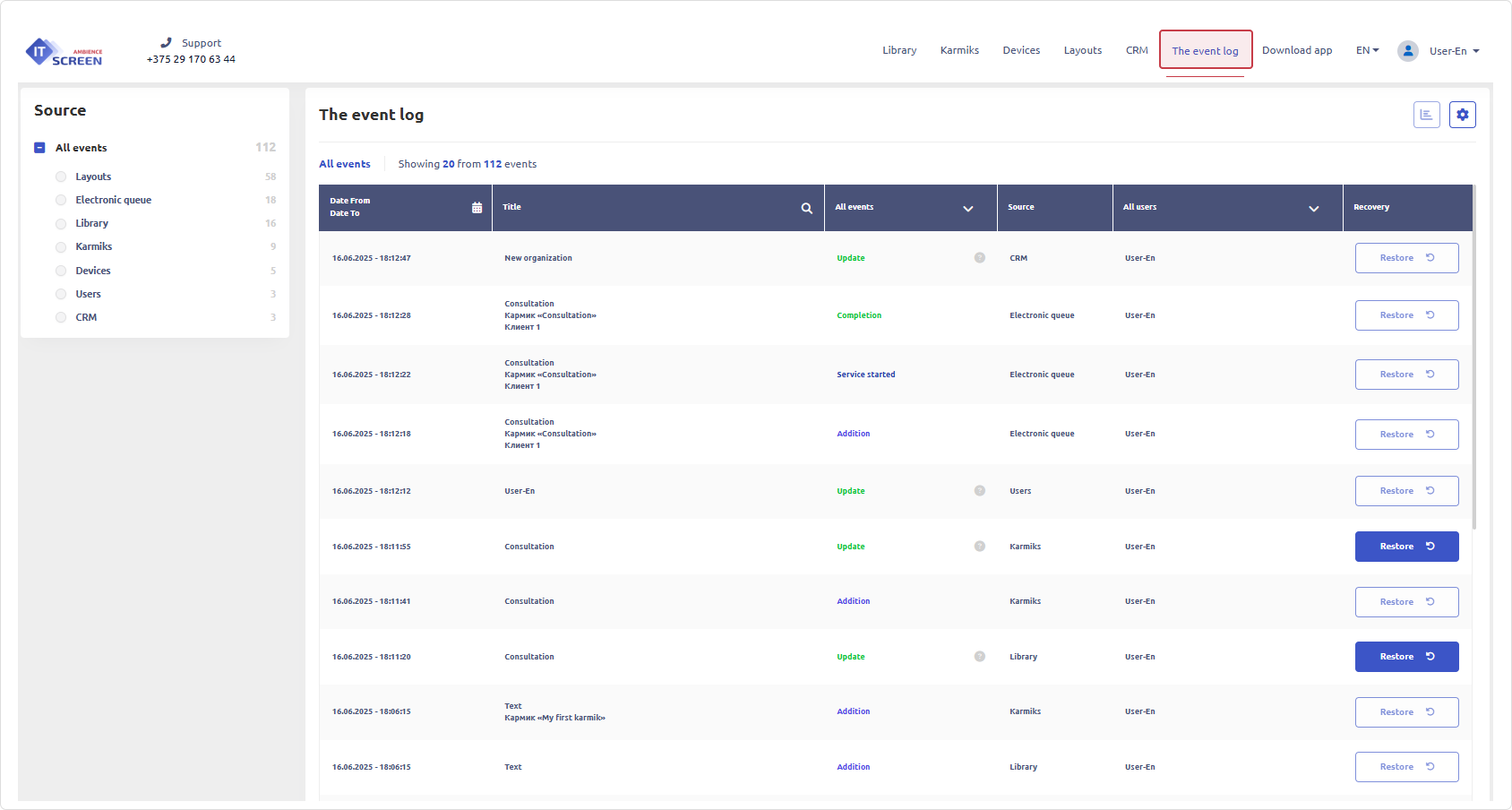Open the All events type dropdown in table header
This screenshot has height=810, width=1512.
click(x=968, y=208)
